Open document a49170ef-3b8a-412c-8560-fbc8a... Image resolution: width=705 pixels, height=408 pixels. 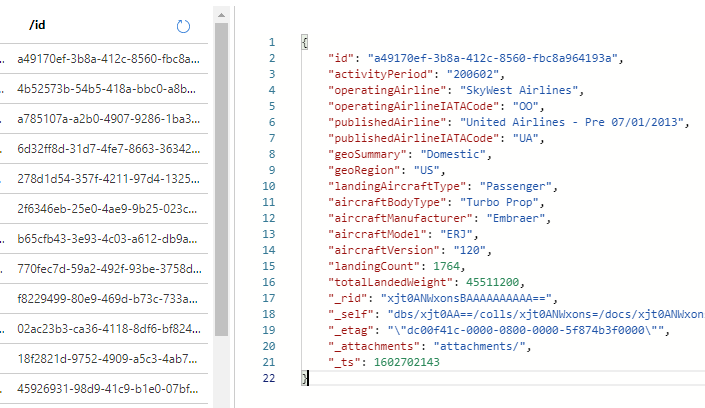point(108,59)
